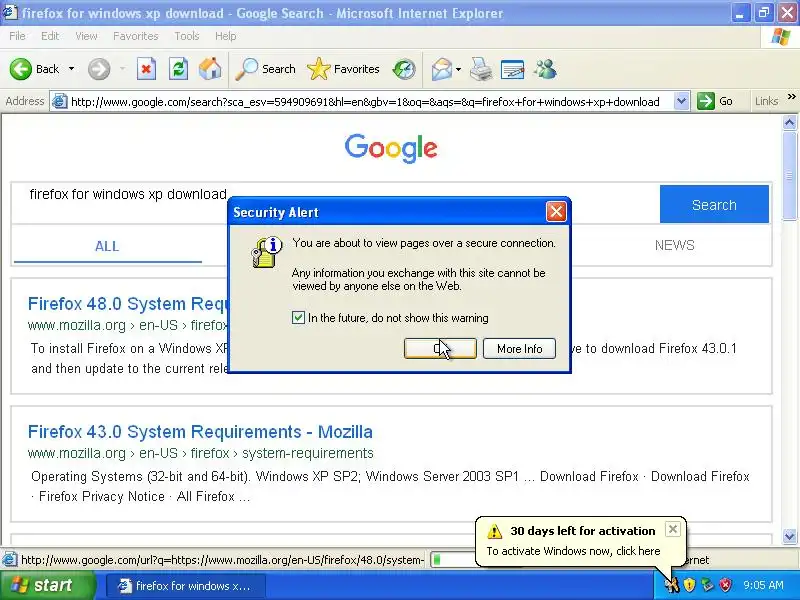Click OK in the Security Alert dialog

point(440,348)
